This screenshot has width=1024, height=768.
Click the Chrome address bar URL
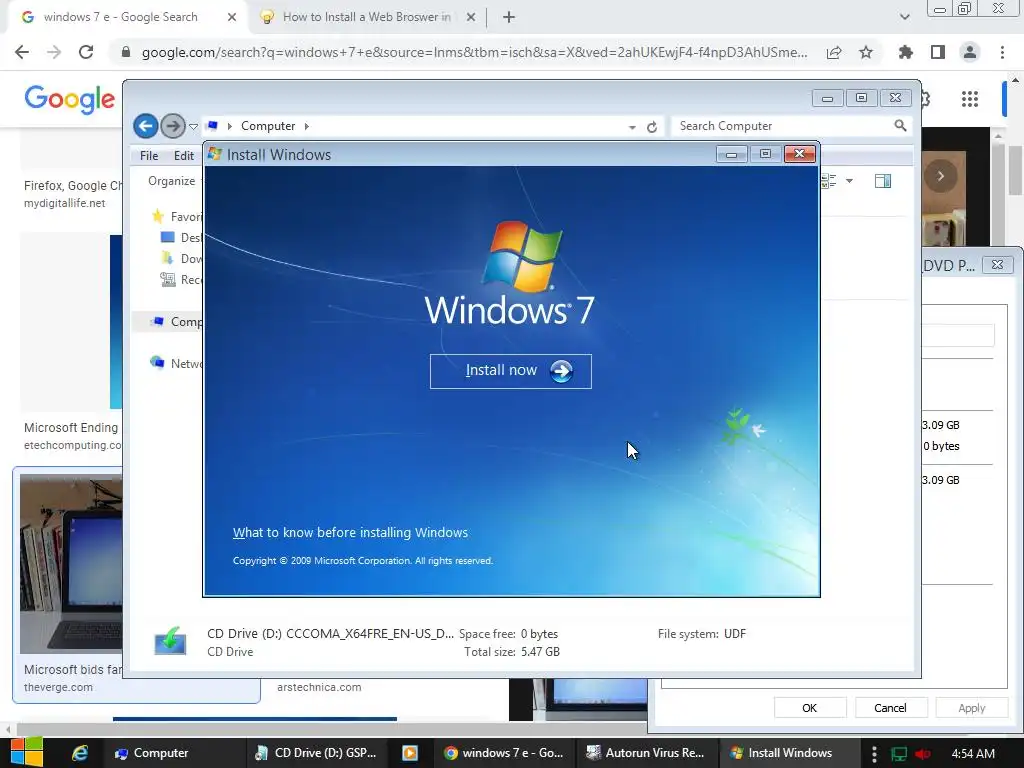474,52
